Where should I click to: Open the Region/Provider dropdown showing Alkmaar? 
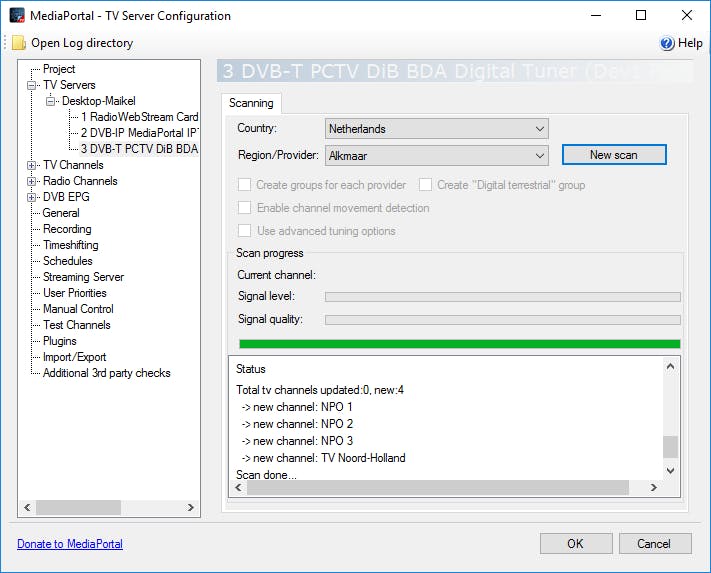(x=437, y=155)
